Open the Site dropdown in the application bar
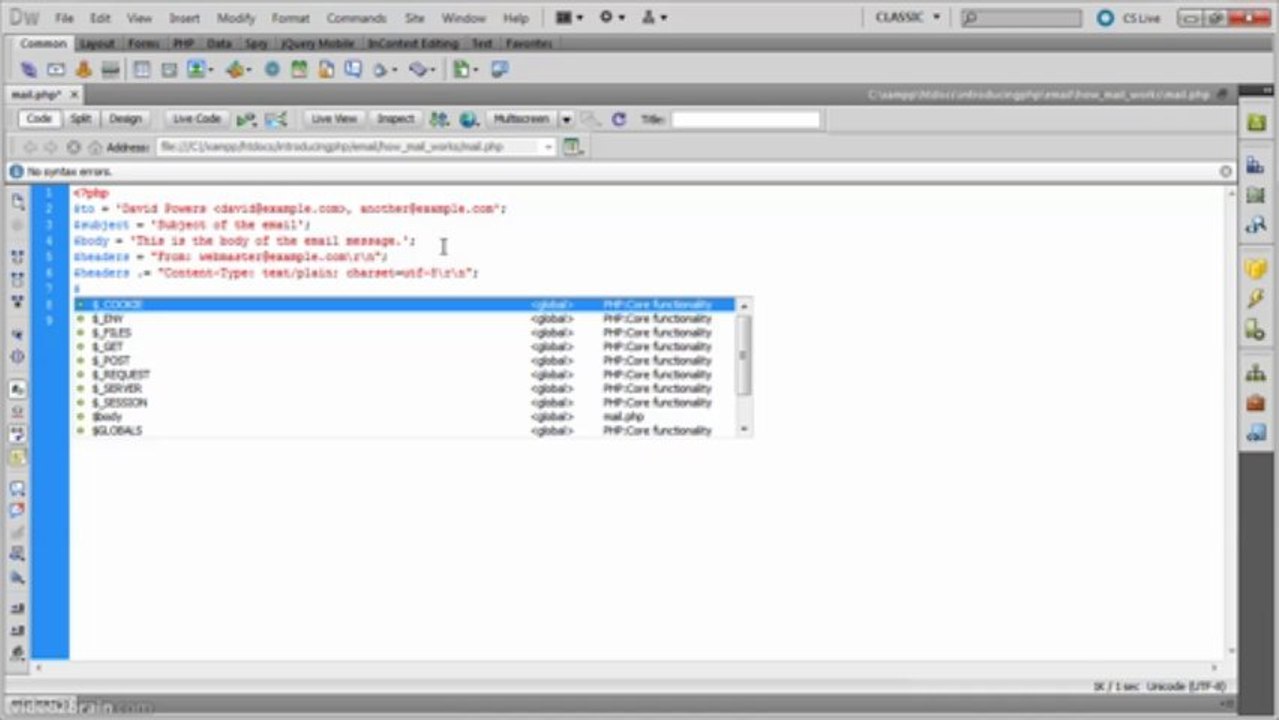The image size is (1279, 720). pos(653,17)
